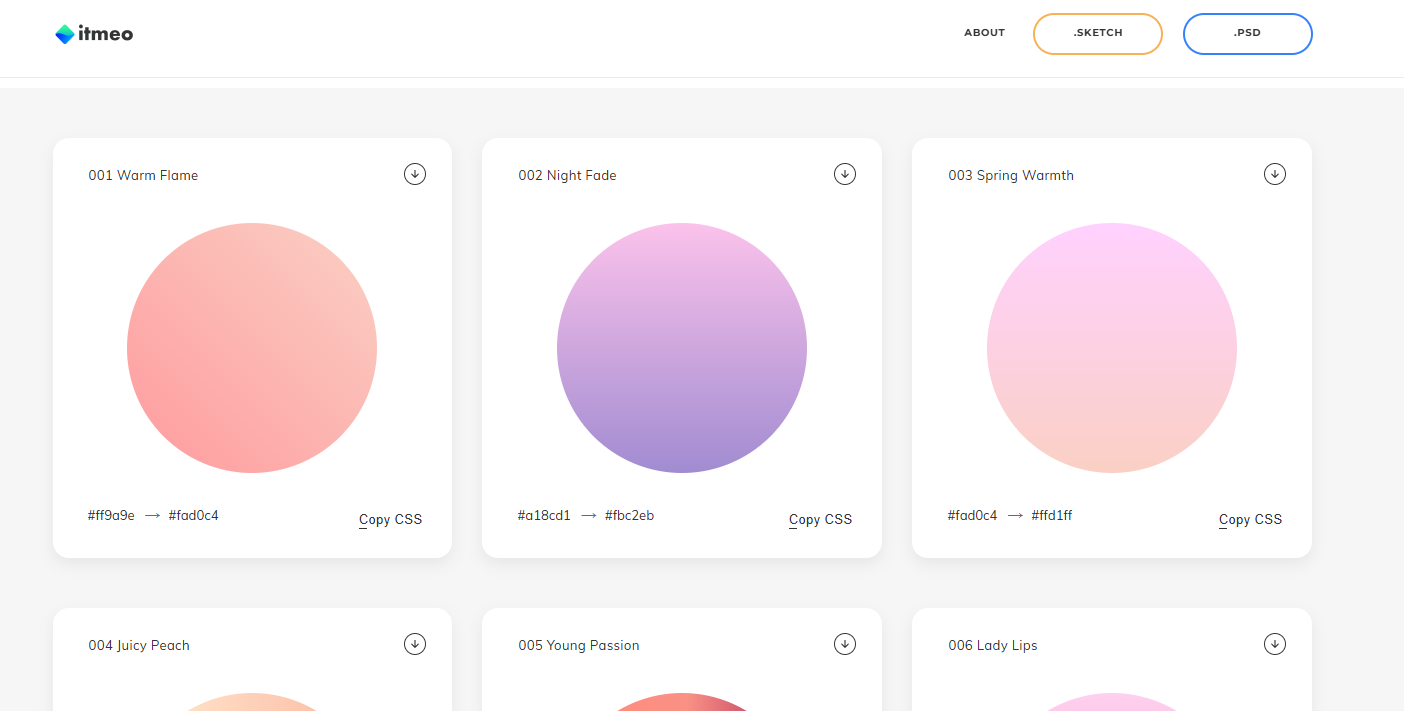Click the 006 Lady Lips title
The image size is (1404, 711).
coord(993,645)
